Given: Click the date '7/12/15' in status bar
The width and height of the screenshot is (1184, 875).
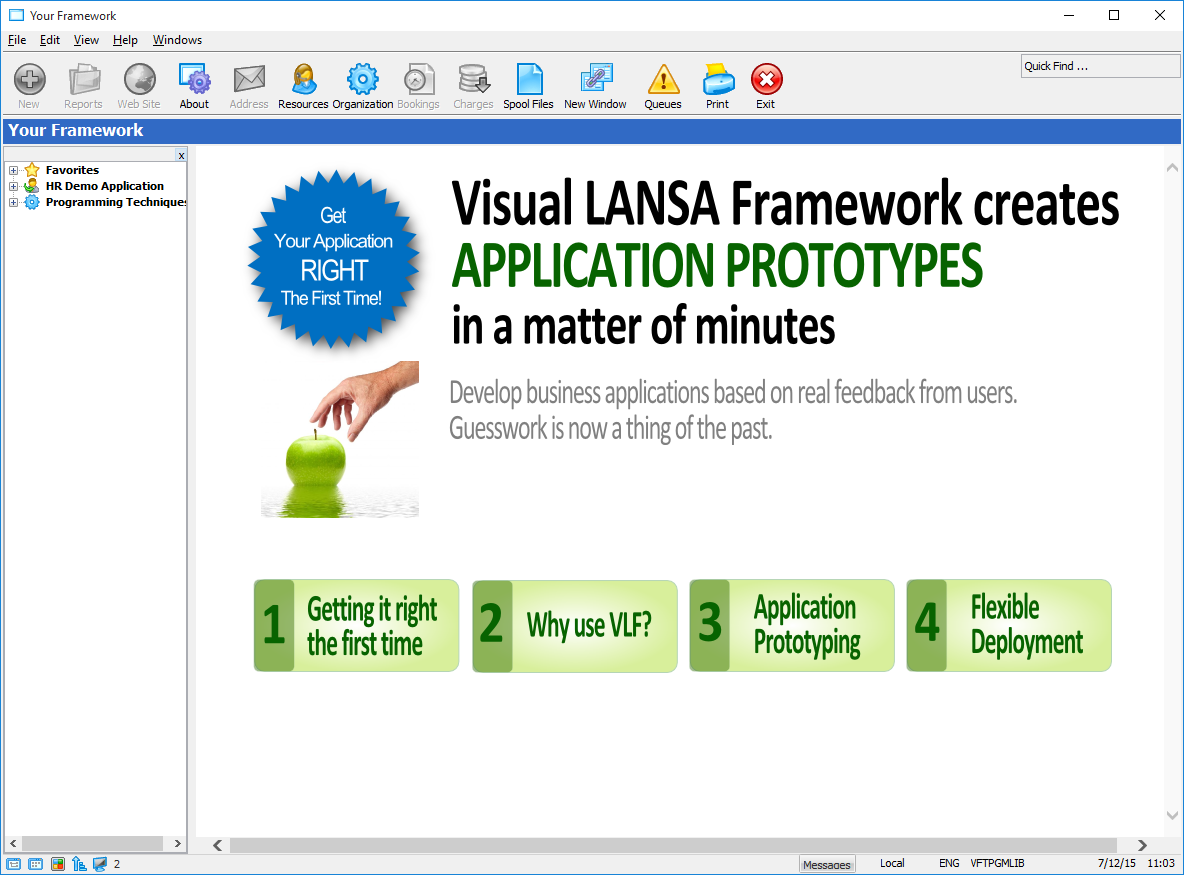Looking at the screenshot, I should coord(1117,863).
